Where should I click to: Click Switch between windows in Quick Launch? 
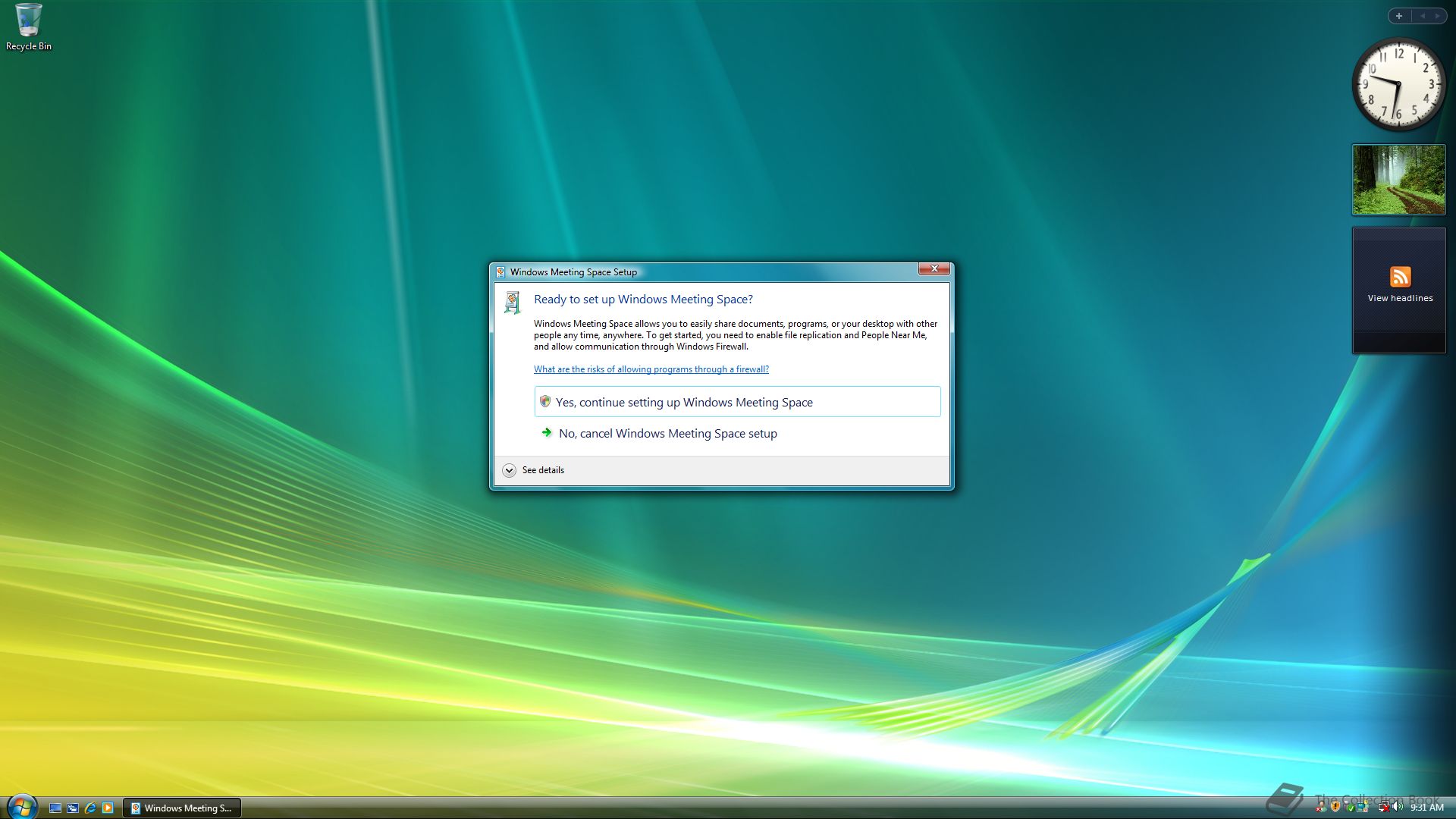point(73,808)
